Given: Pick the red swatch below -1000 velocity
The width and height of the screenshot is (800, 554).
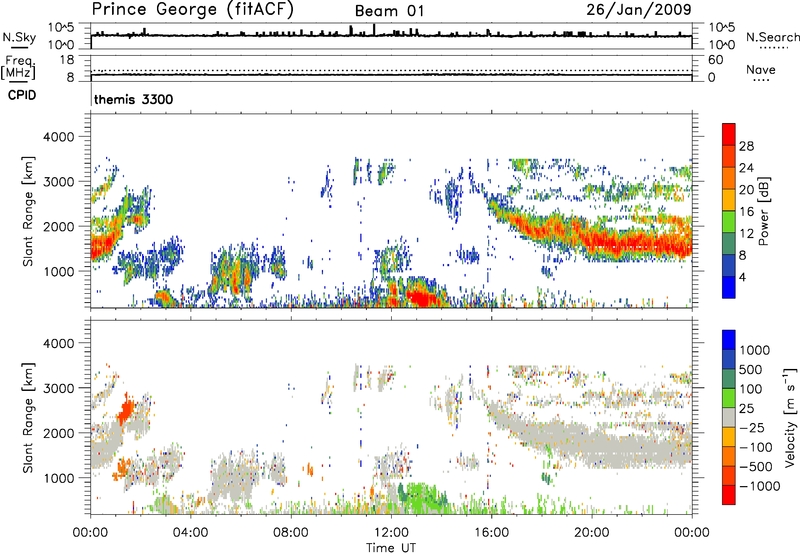Looking at the screenshot, I should (x=729, y=495).
